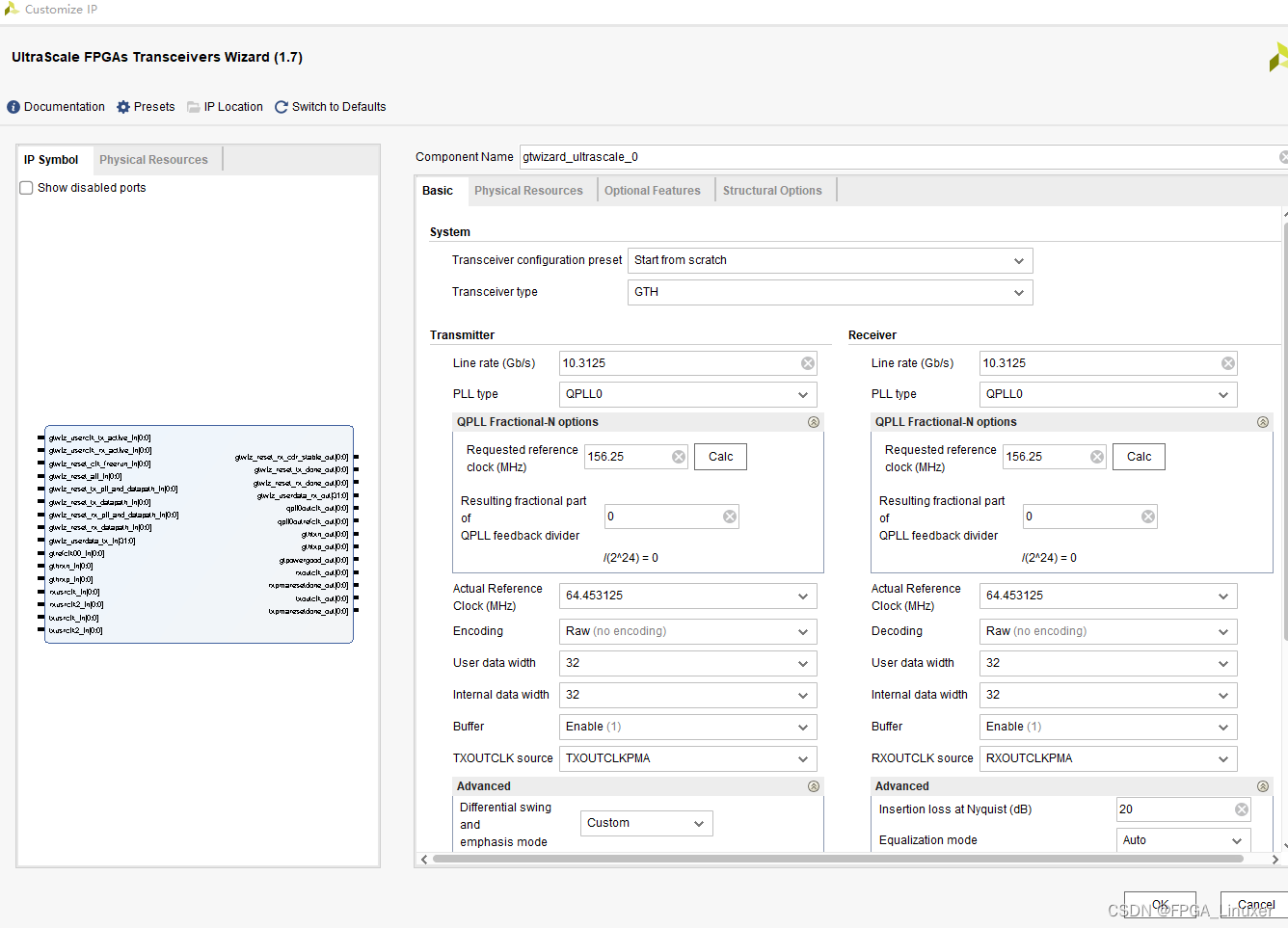Screen dimensions: 1288x928
Task: Open the Receiver Buffer dropdown
Action: (1109, 727)
